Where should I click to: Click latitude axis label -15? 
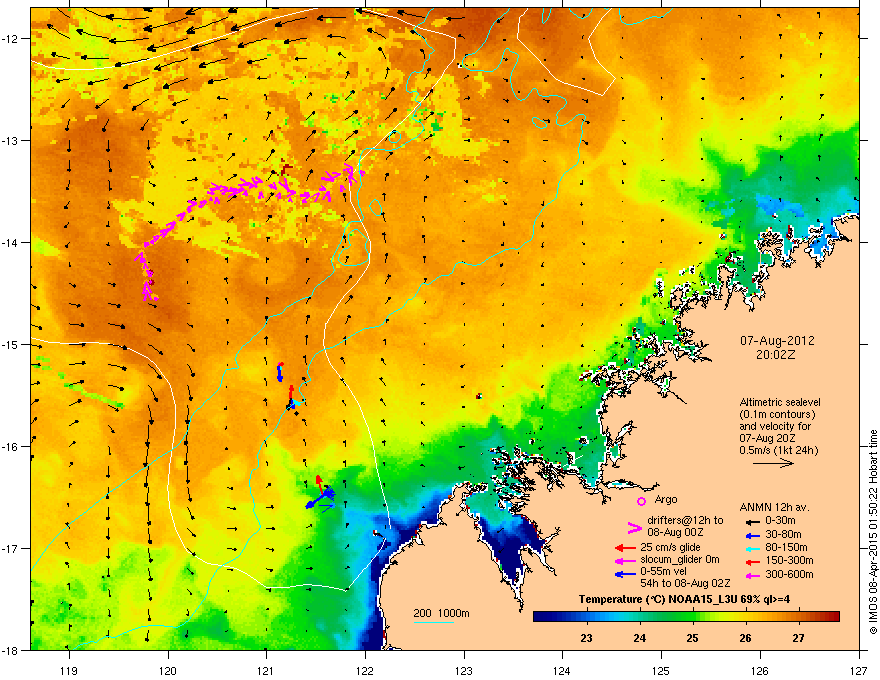[x=10, y=344]
